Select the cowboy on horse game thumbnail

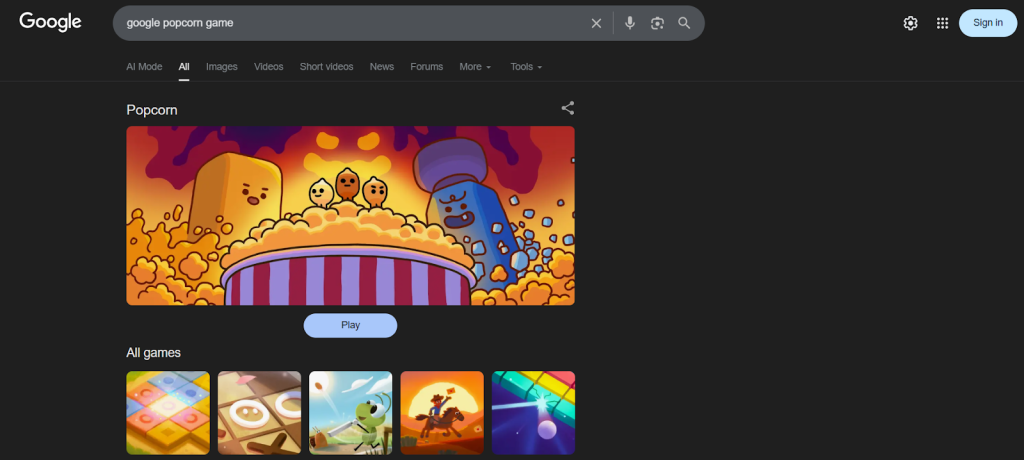point(442,413)
